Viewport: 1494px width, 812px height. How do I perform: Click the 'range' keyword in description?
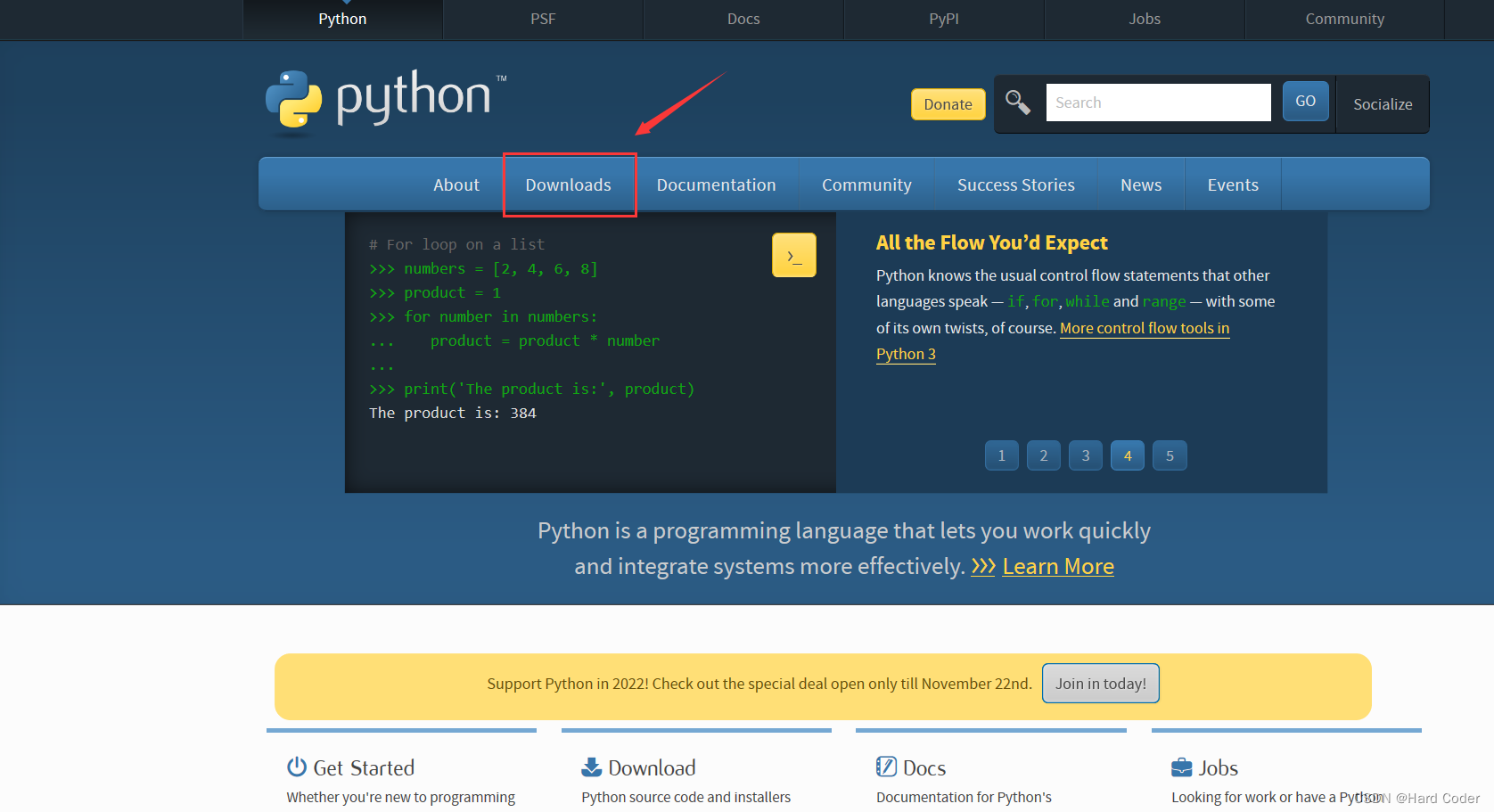1164,301
